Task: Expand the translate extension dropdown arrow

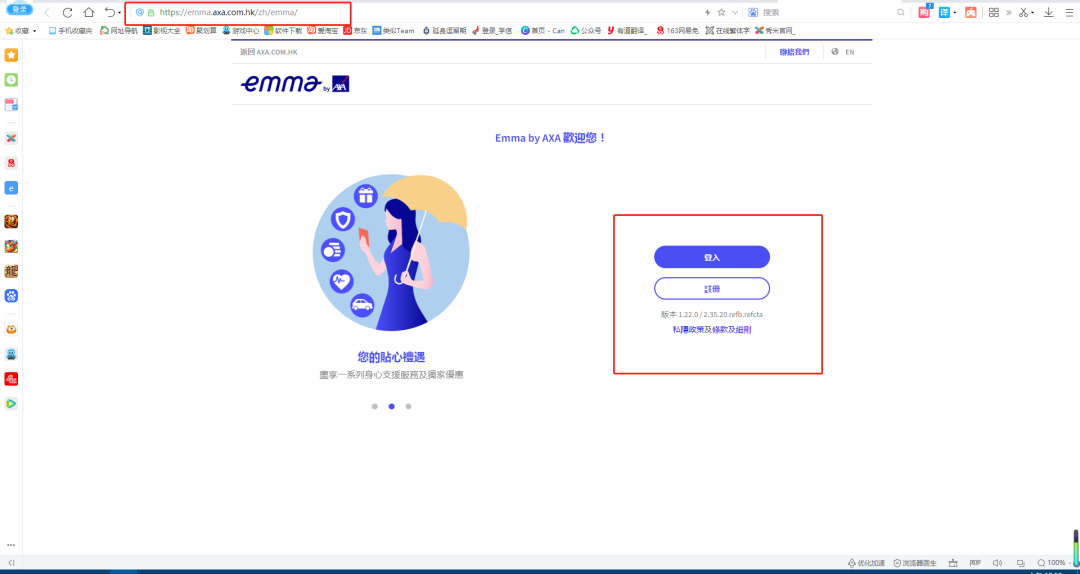Action: (x=955, y=13)
